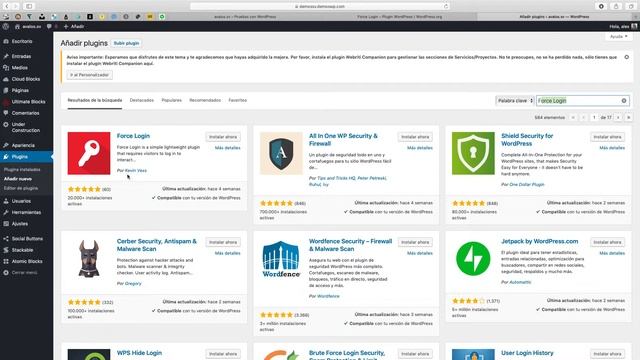Install the Force Login plugin now
The width and height of the screenshot is (640, 360).
223,137
